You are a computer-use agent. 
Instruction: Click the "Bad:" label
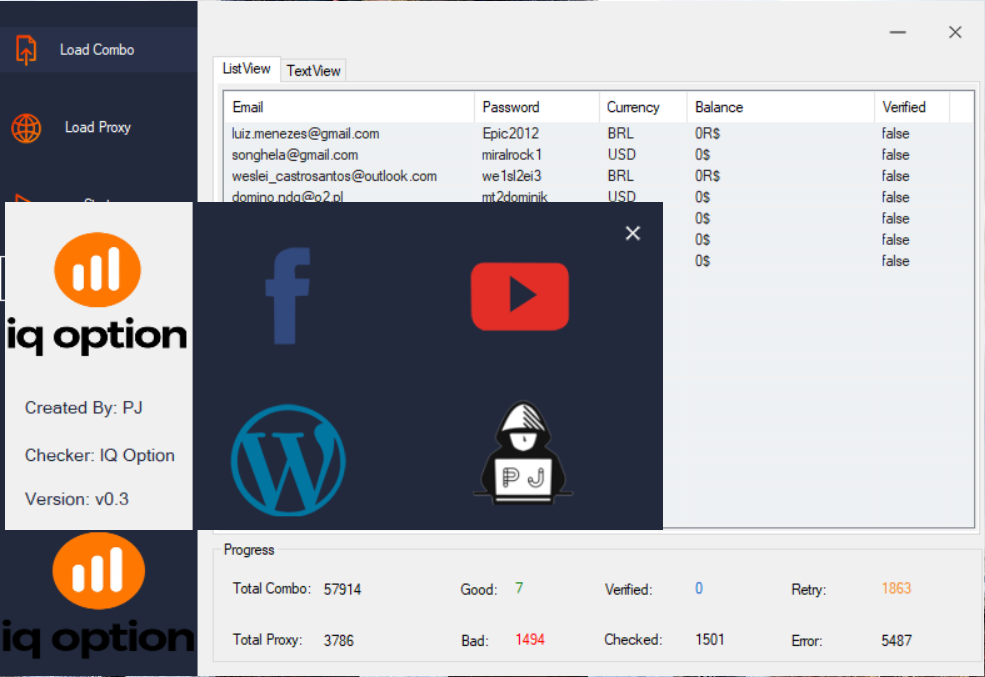point(475,641)
